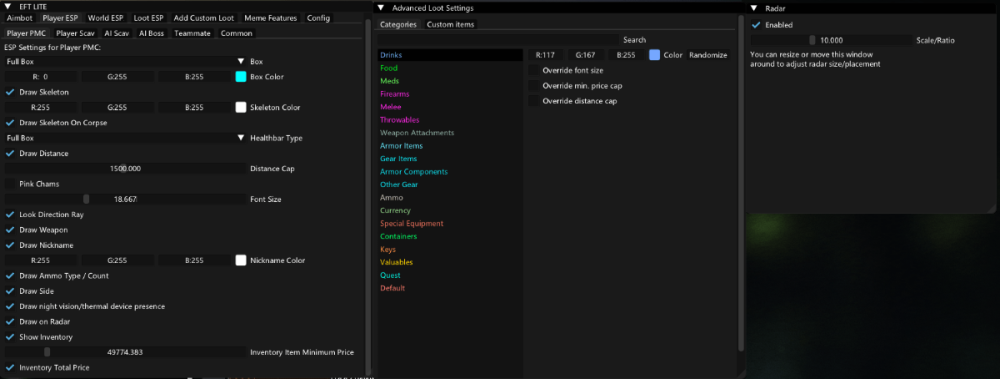1000x379 pixels.
Task: Toggle the Draw Nickname checkbox
Action: click(10, 245)
